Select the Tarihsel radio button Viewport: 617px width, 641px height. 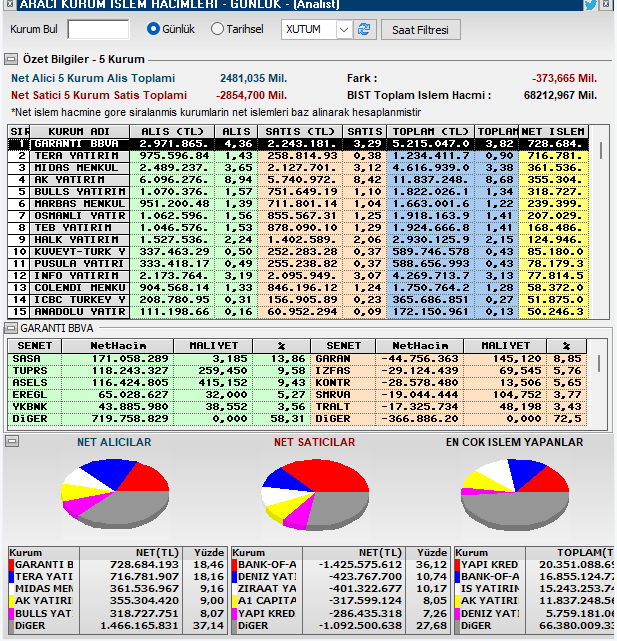coord(217,30)
